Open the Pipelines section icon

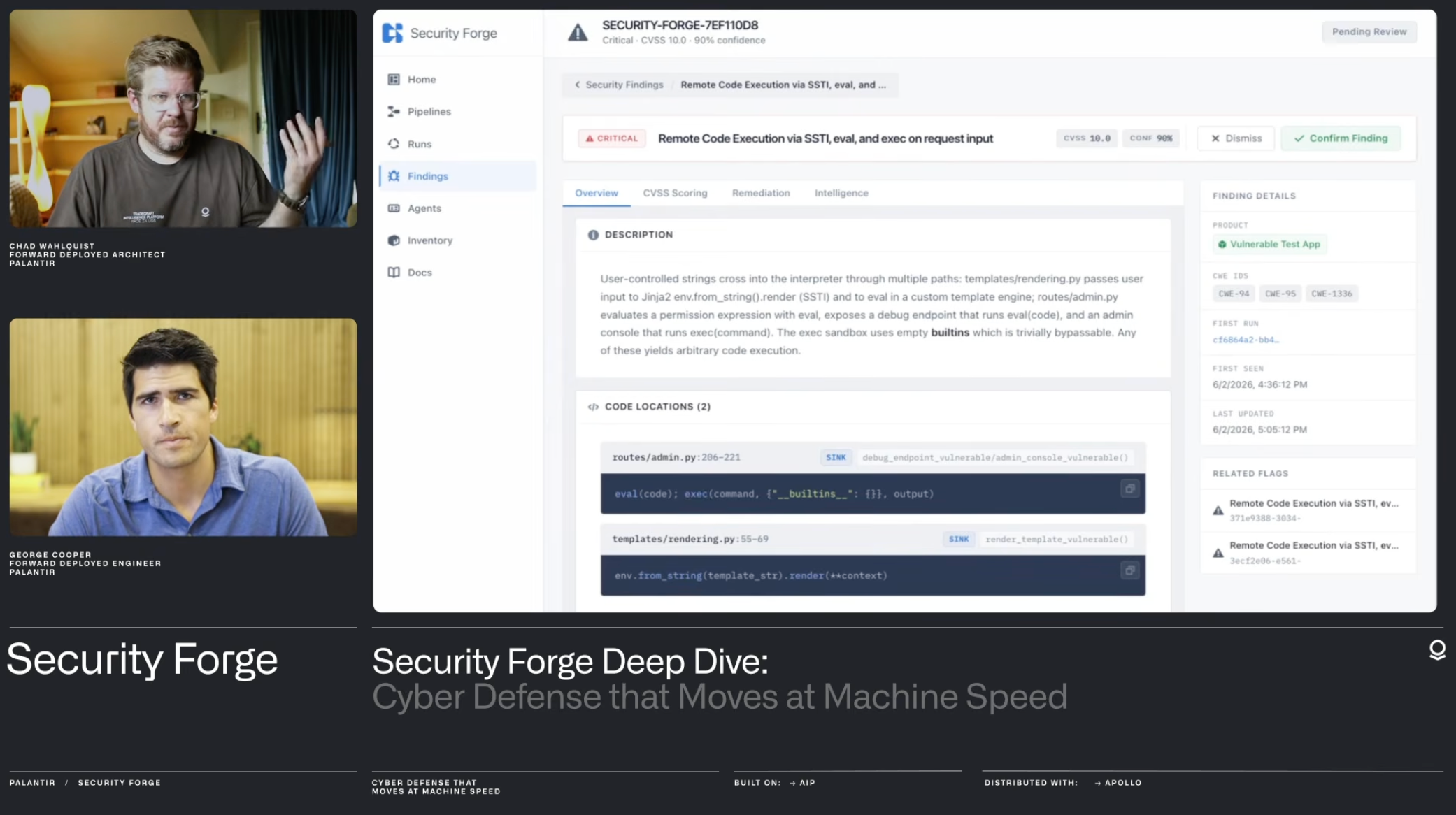(x=394, y=112)
